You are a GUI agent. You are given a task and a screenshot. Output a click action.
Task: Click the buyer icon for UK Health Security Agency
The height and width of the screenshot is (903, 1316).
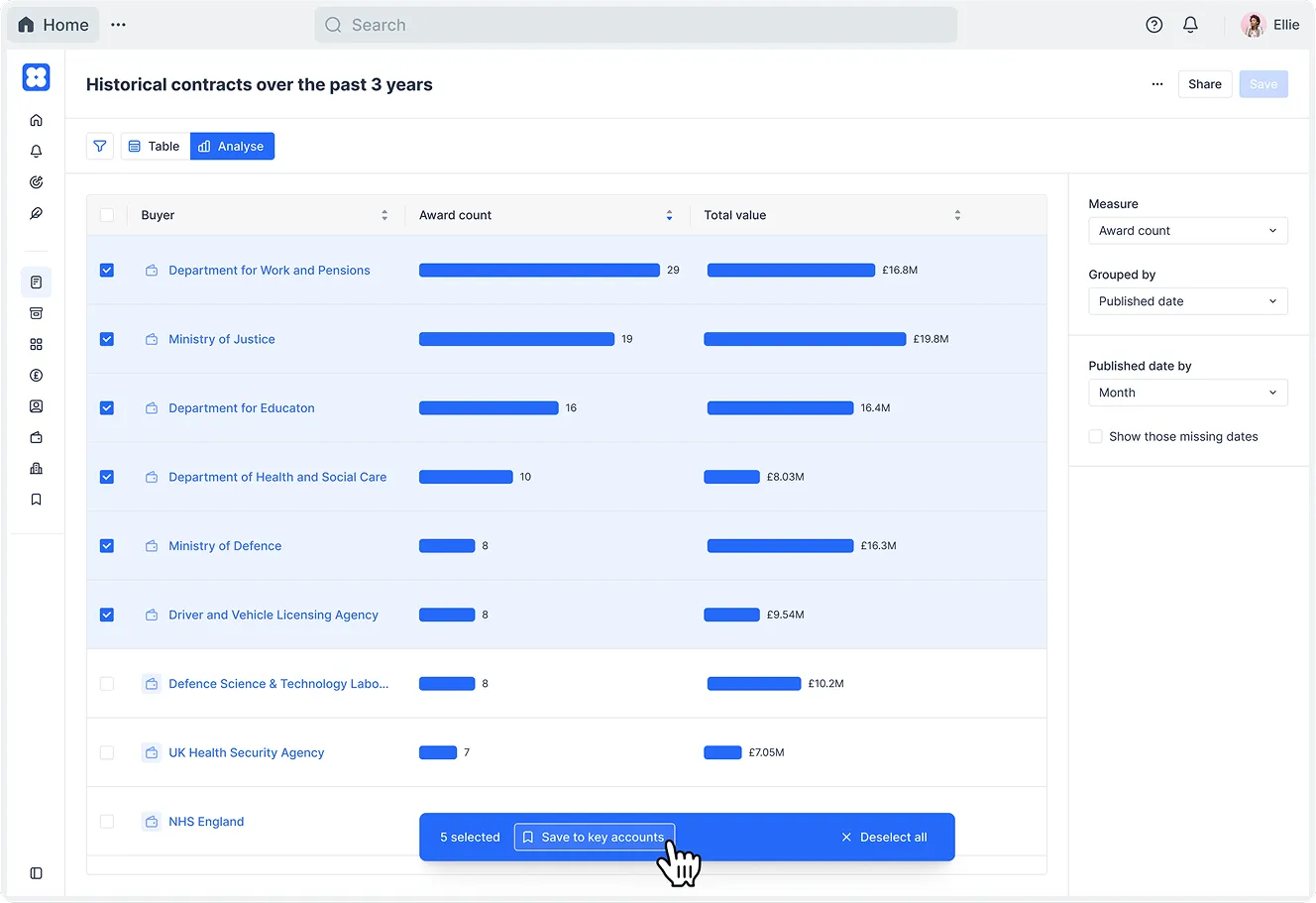tap(152, 752)
